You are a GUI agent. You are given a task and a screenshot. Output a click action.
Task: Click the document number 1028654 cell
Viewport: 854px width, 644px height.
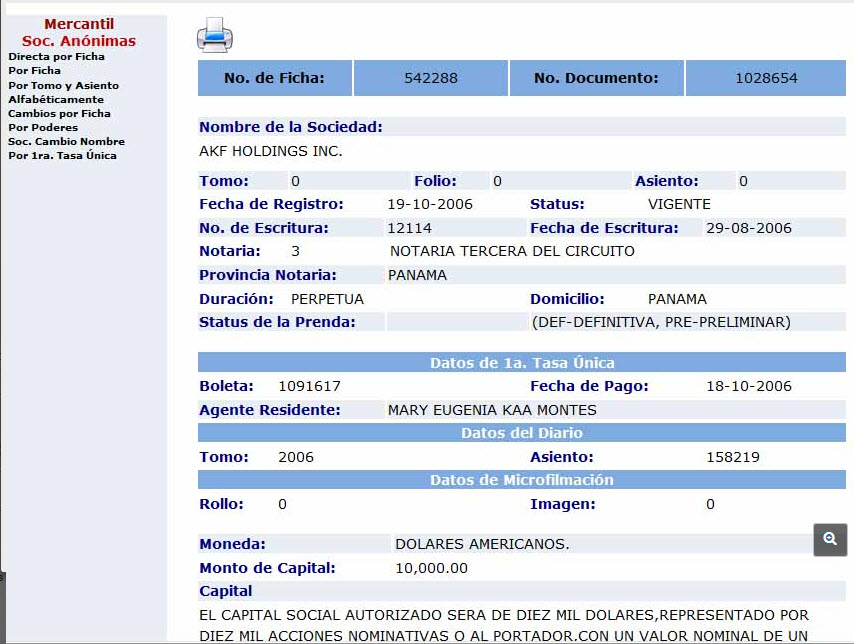pyautogui.click(x=766, y=78)
